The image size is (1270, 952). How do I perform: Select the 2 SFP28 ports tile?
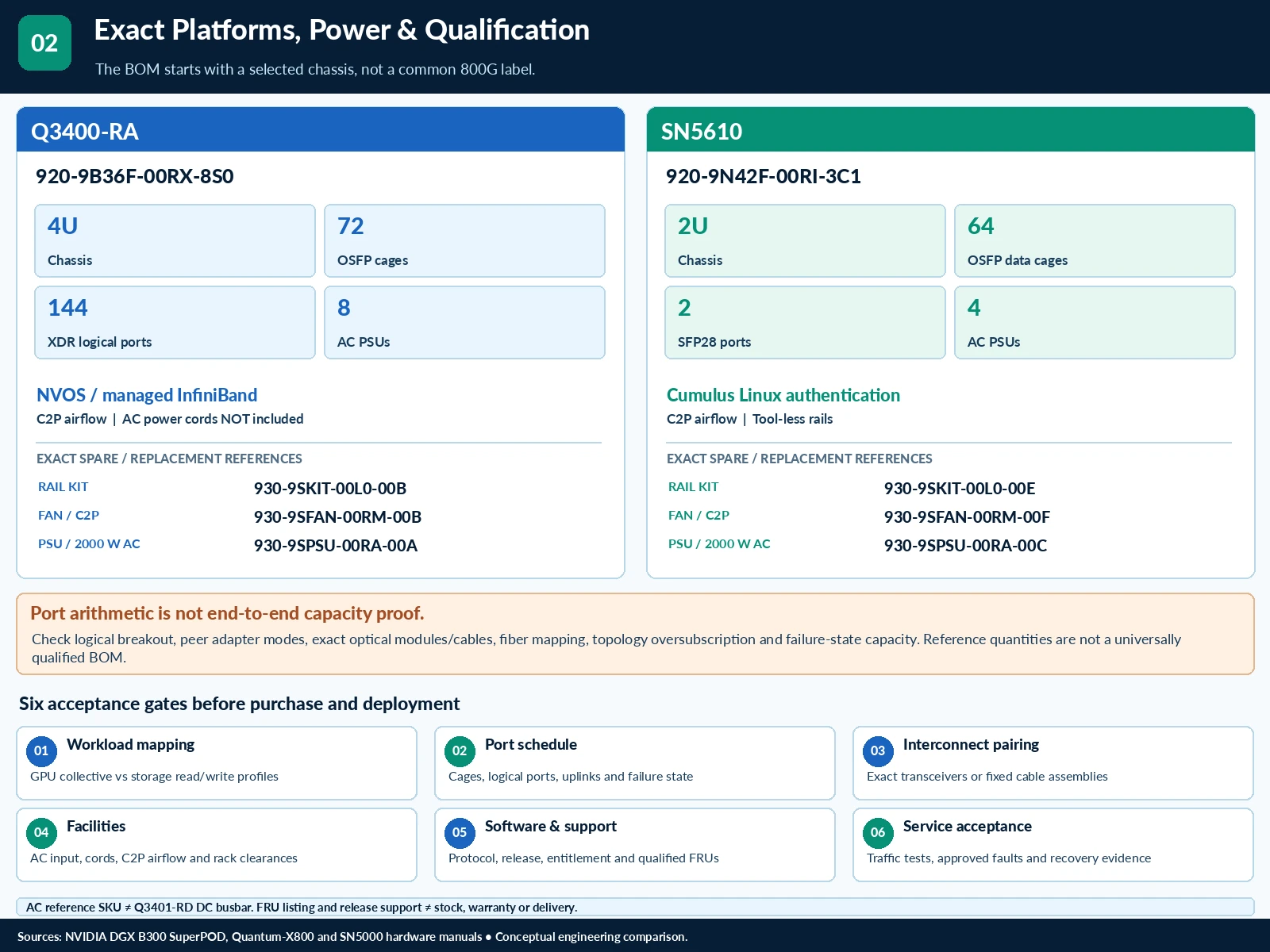click(x=805, y=323)
